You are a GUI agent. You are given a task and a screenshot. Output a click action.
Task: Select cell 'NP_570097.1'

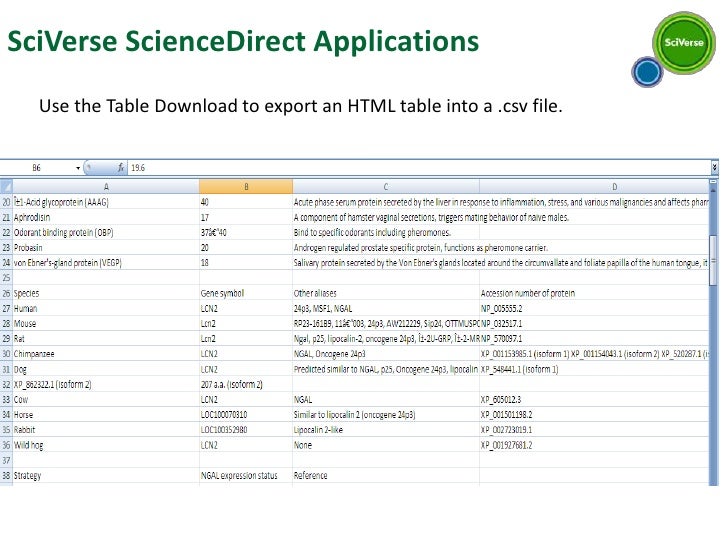(594, 339)
